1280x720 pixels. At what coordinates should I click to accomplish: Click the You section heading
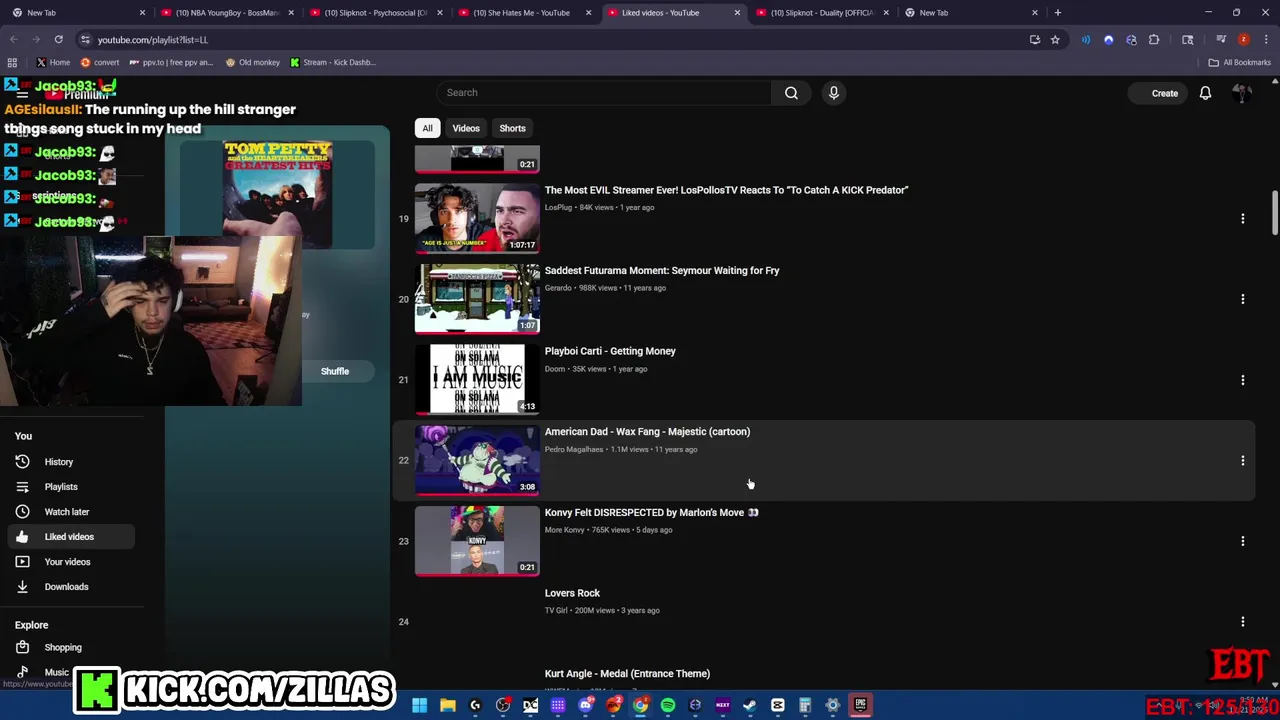[23, 436]
